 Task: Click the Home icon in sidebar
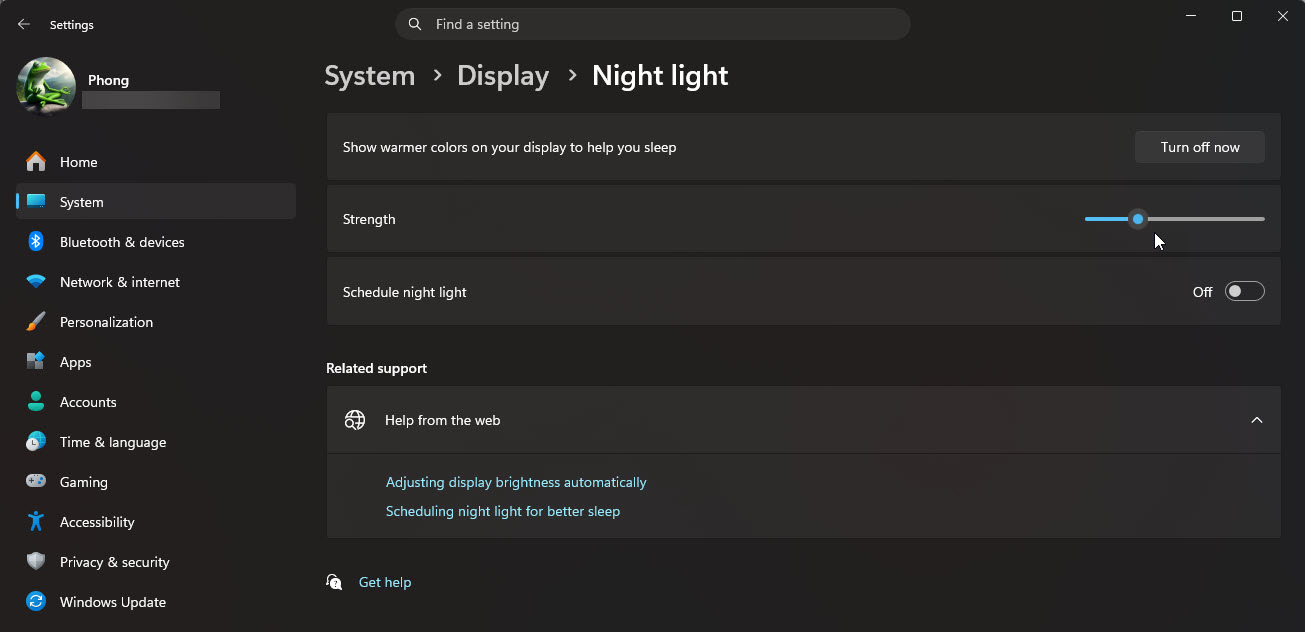click(x=36, y=162)
